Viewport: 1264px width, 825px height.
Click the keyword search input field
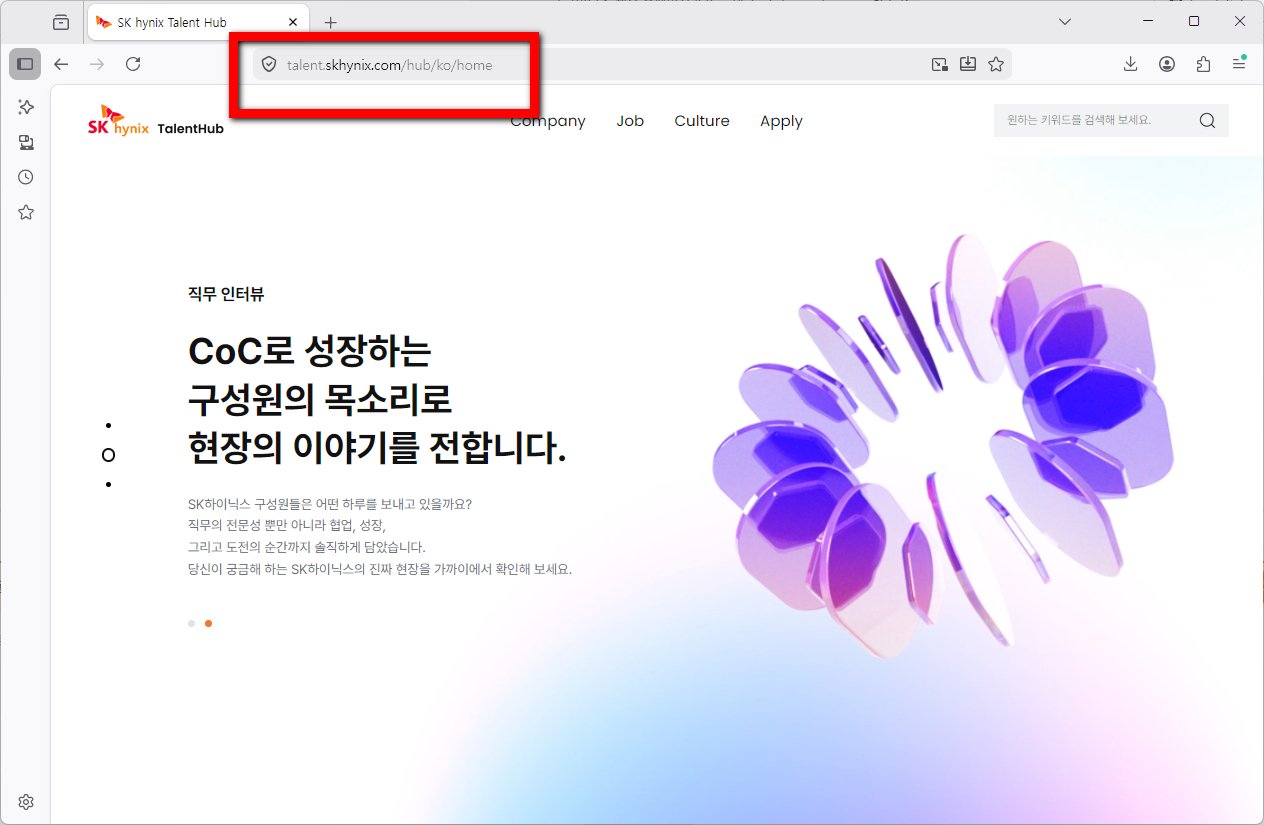point(1095,120)
